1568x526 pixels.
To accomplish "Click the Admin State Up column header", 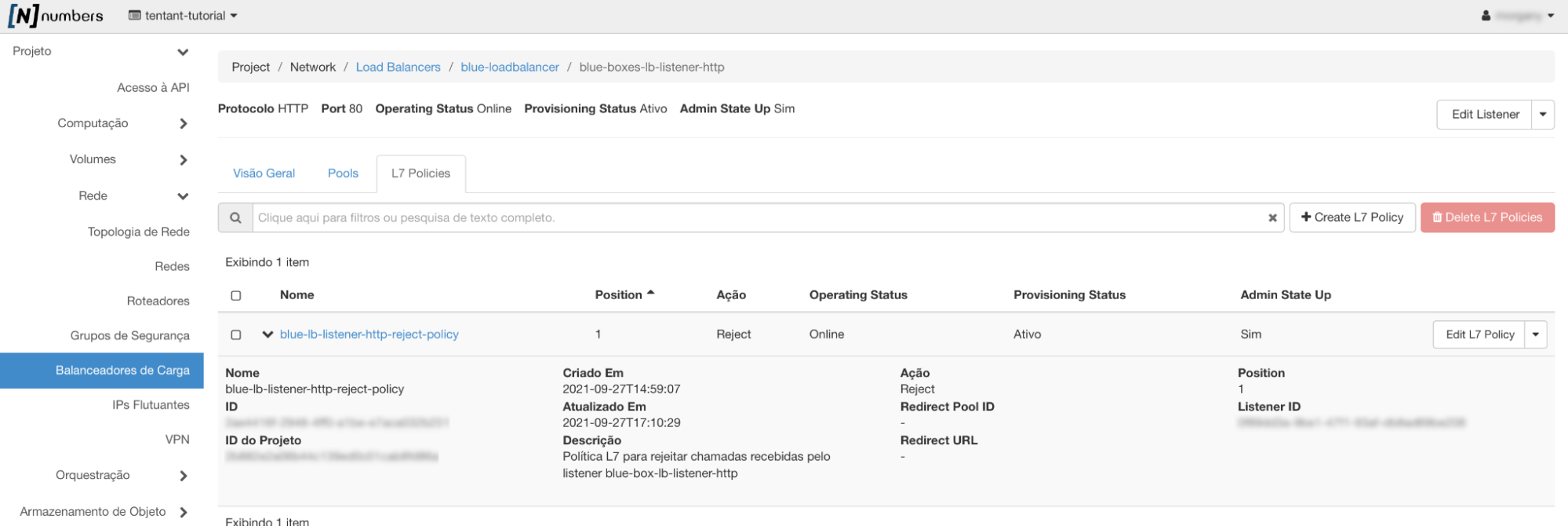I will [x=1286, y=295].
